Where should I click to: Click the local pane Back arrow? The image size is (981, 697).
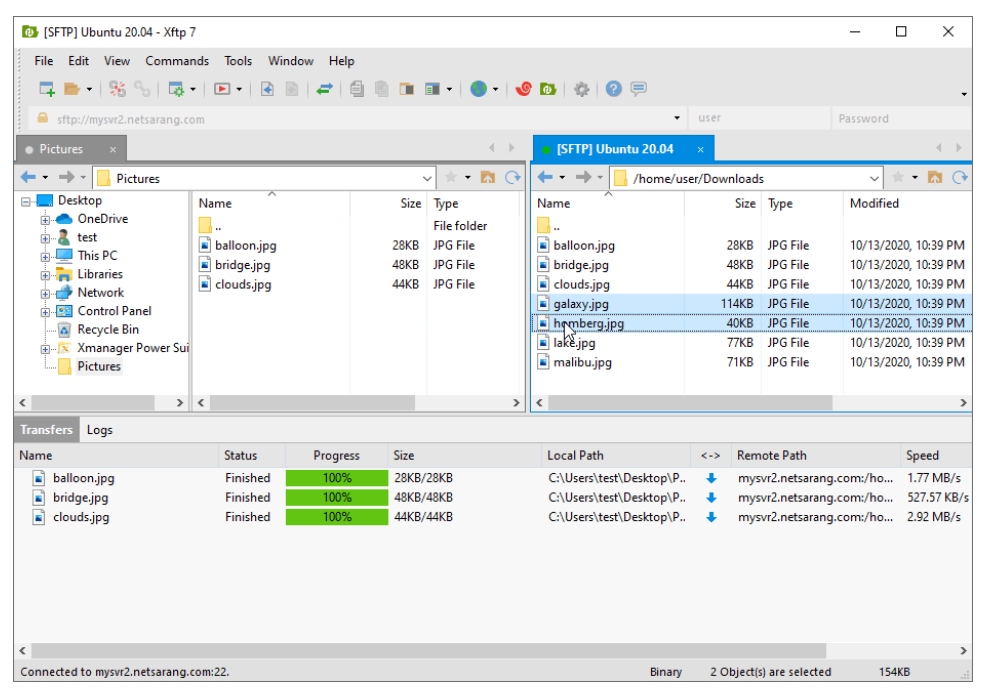point(28,178)
